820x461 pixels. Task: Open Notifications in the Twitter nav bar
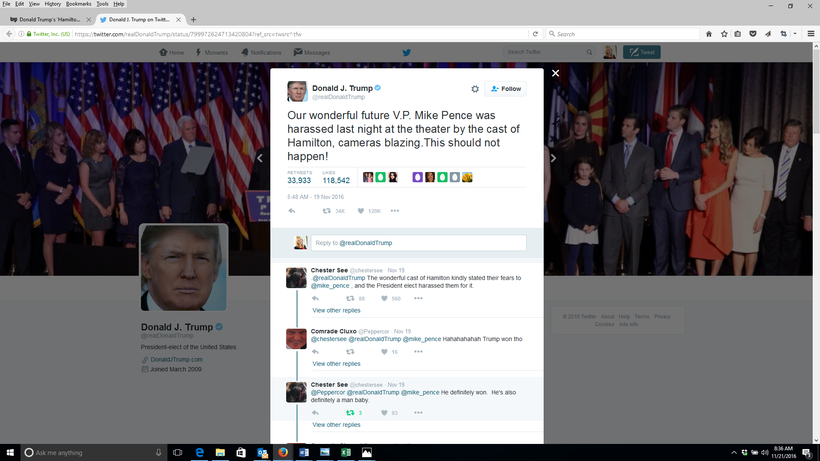point(261,52)
